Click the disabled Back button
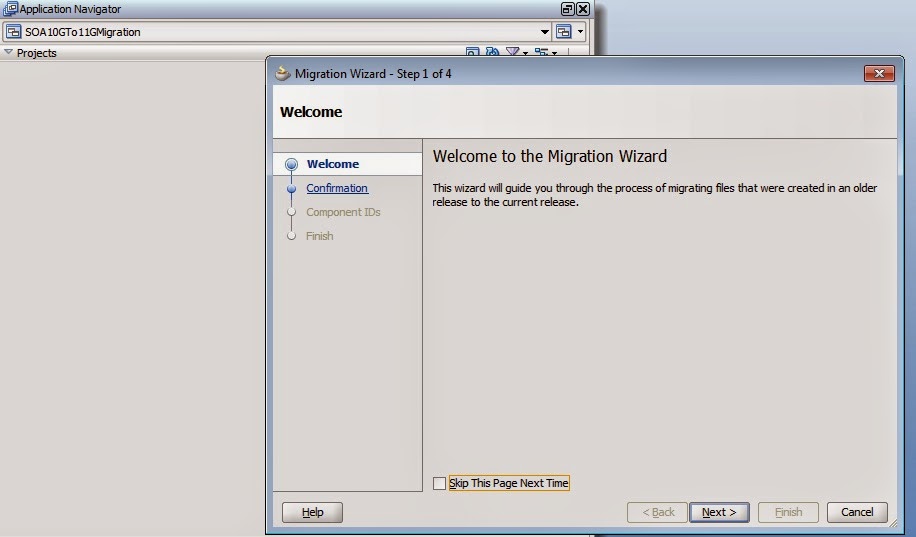Viewport: 916px width, 537px height. (657, 512)
